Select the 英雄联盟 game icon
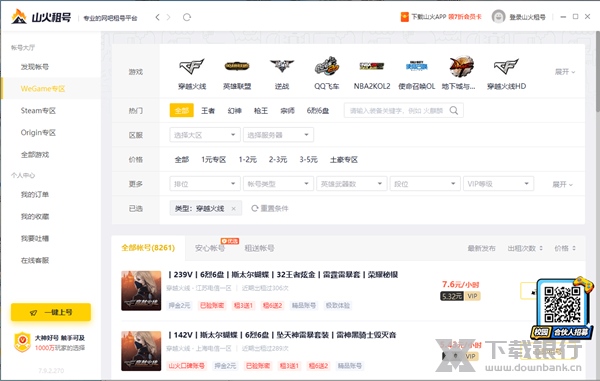The height and width of the screenshot is (381, 600). [237, 67]
